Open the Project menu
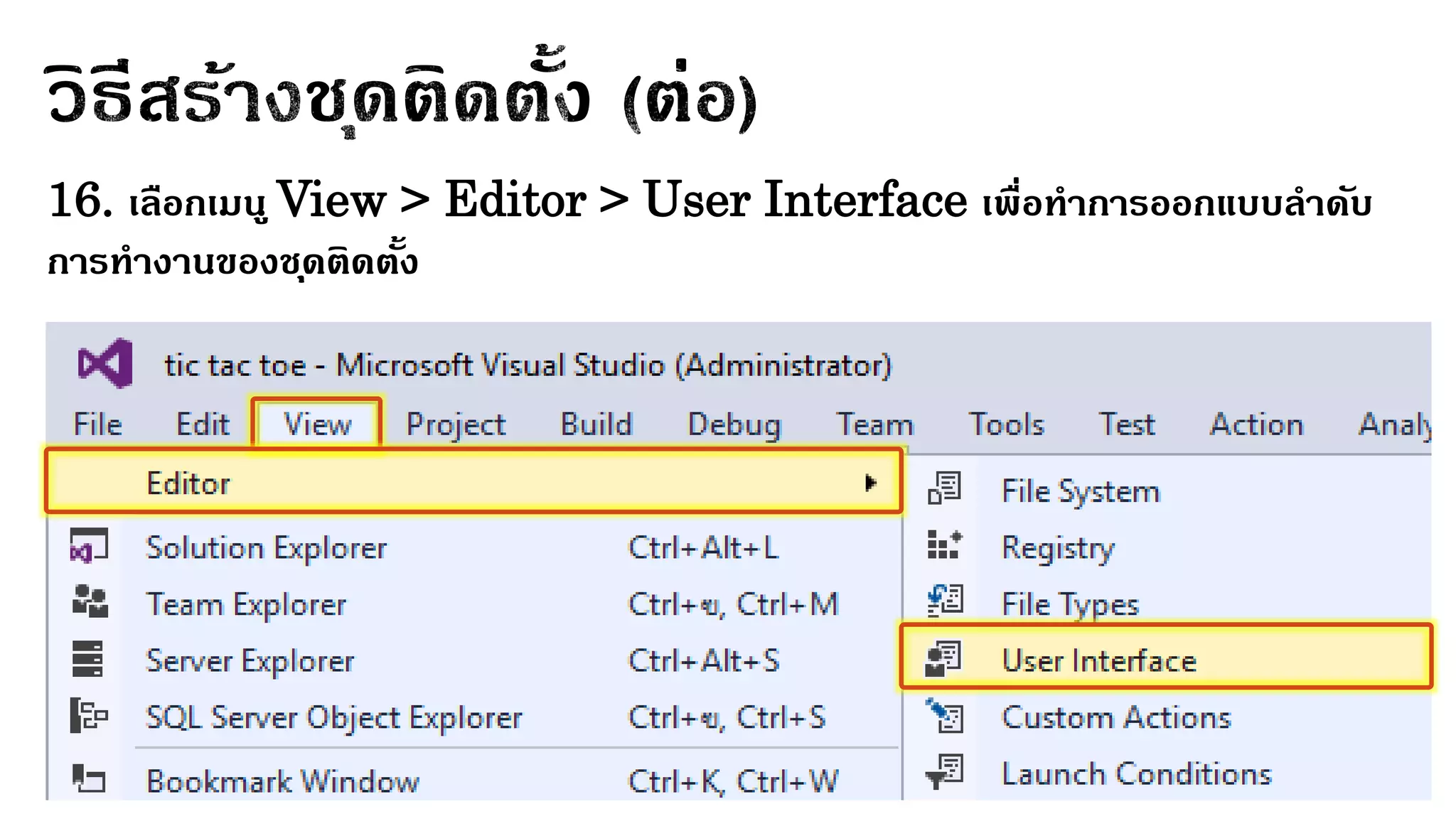Image resolution: width=1456 pixels, height=819 pixels. [456, 426]
